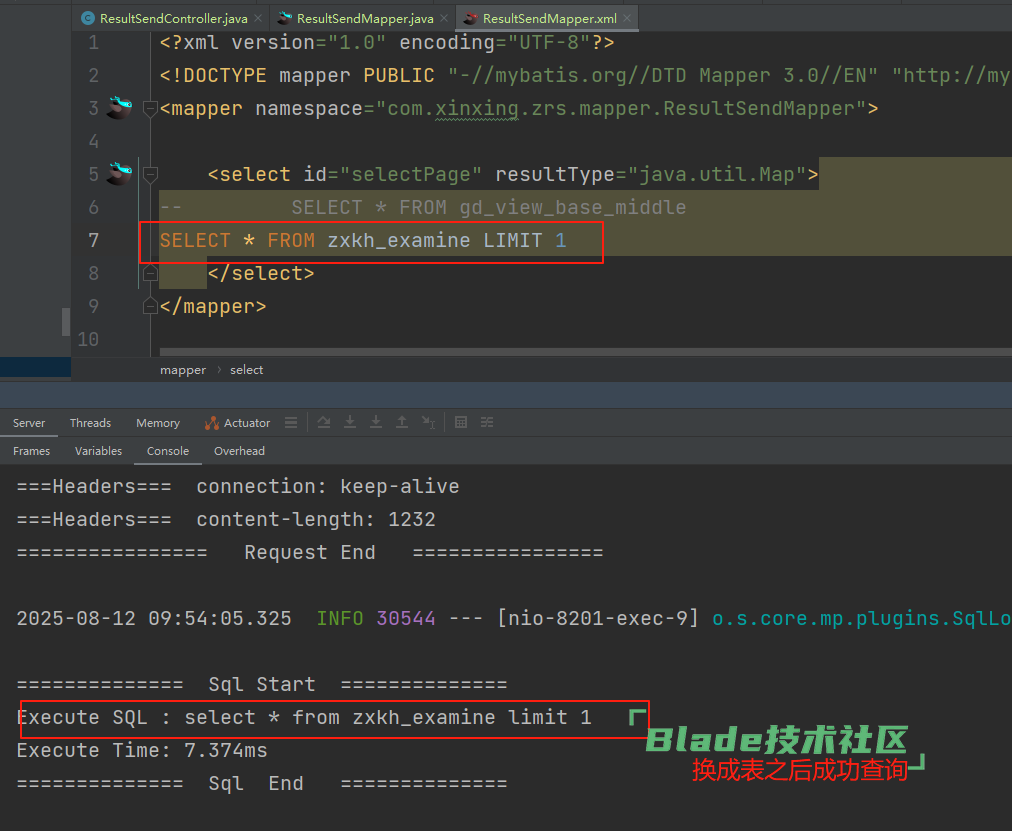The height and width of the screenshot is (831, 1012).
Task: Click the Trace Current Stream Chain icon
Action: tap(487, 423)
